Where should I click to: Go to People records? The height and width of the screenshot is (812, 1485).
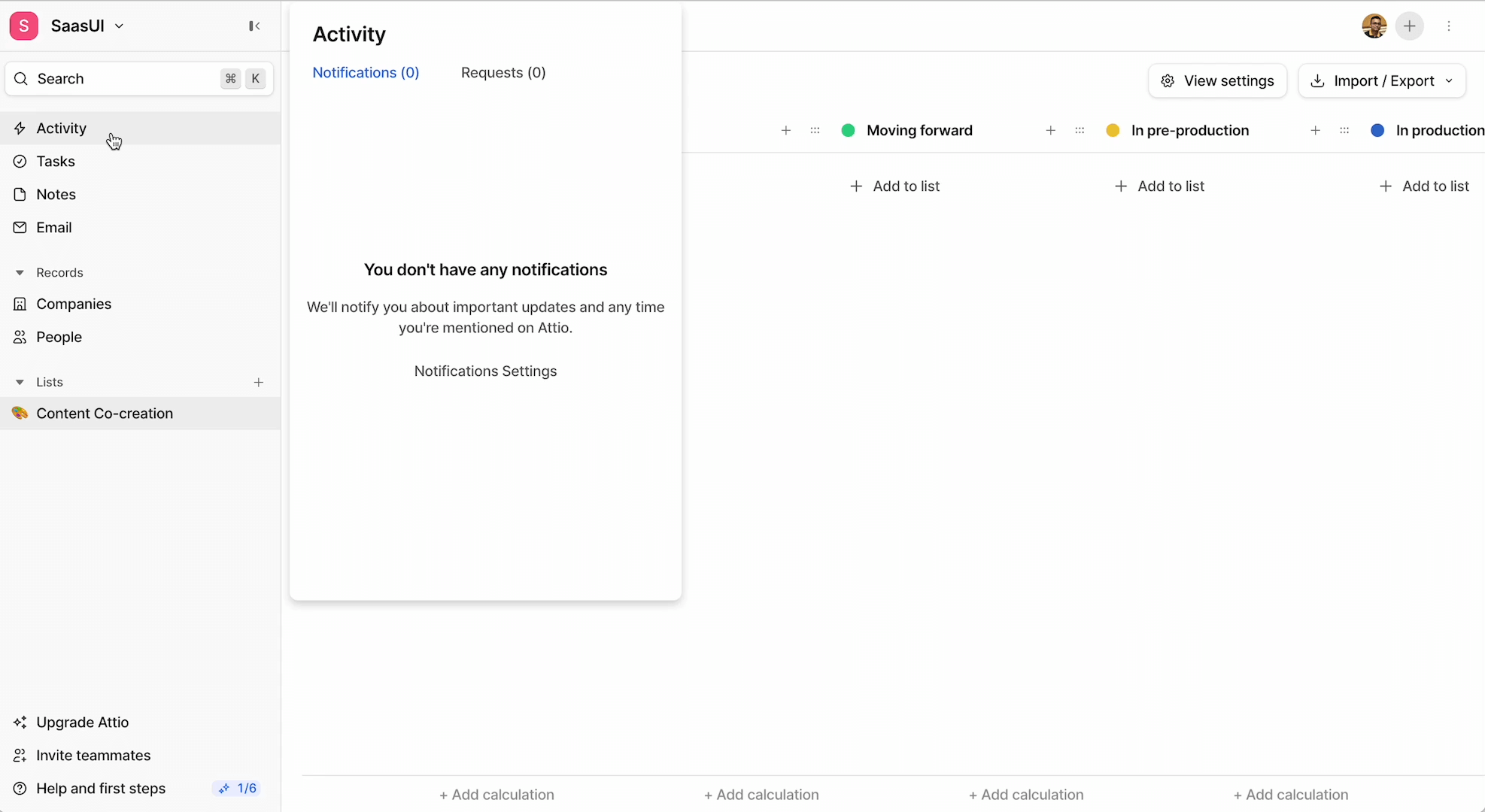[x=59, y=338]
